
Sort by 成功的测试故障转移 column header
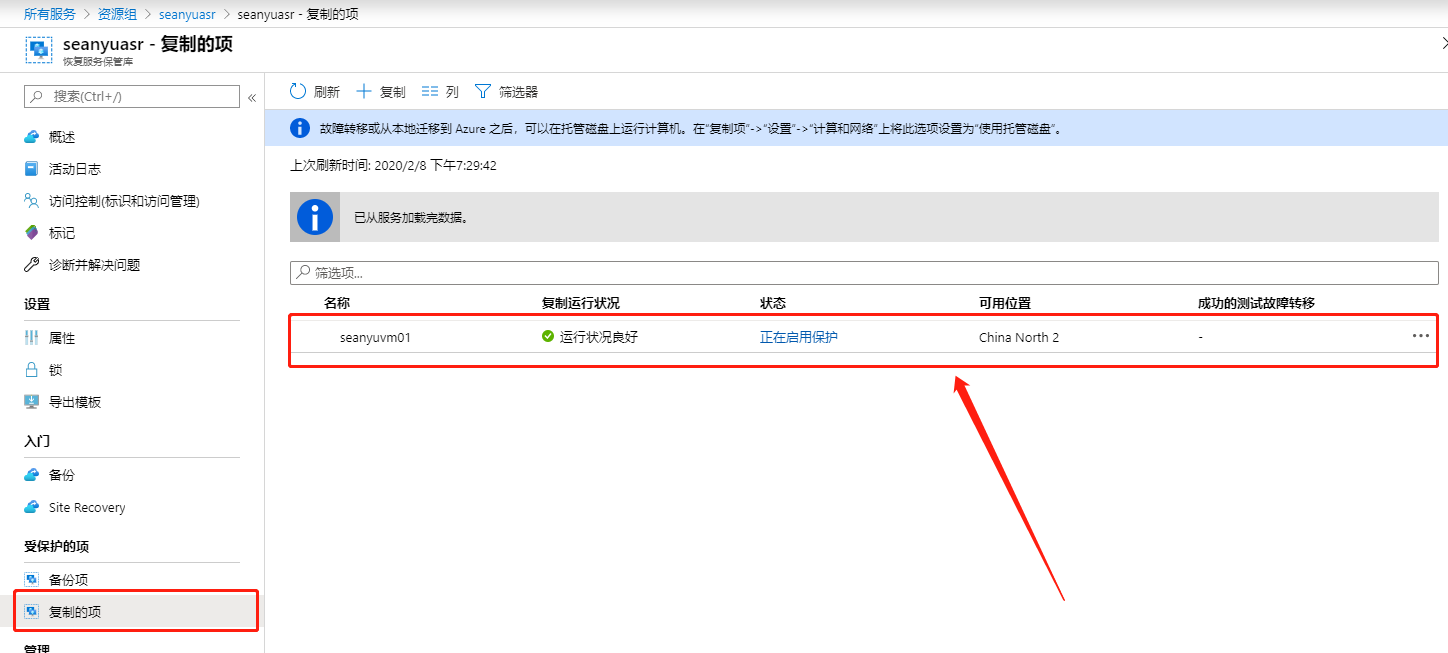1256,303
